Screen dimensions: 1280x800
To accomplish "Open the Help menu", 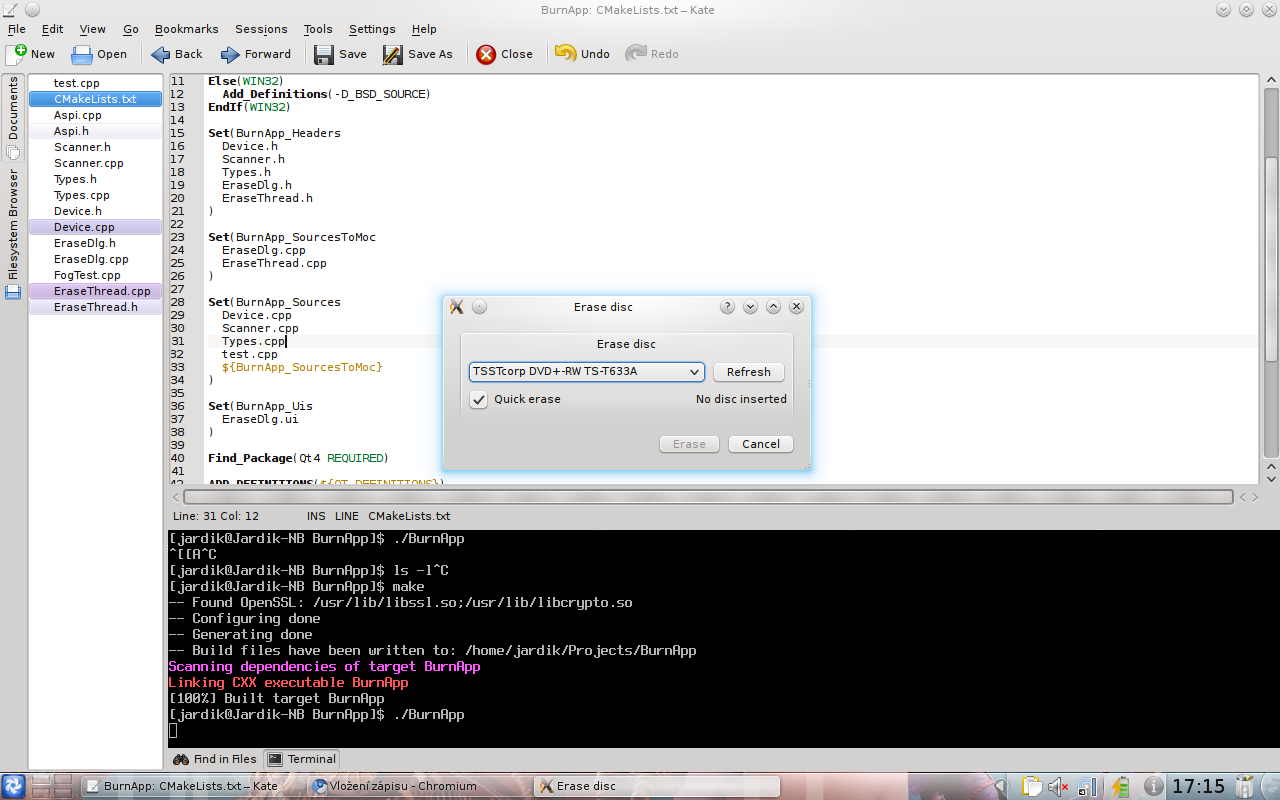I will (x=424, y=29).
